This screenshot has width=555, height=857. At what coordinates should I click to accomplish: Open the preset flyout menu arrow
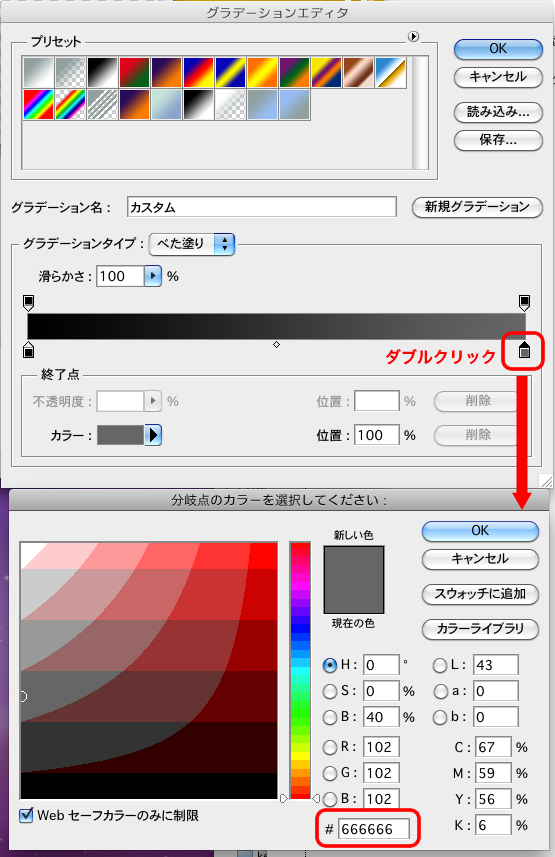[413, 37]
